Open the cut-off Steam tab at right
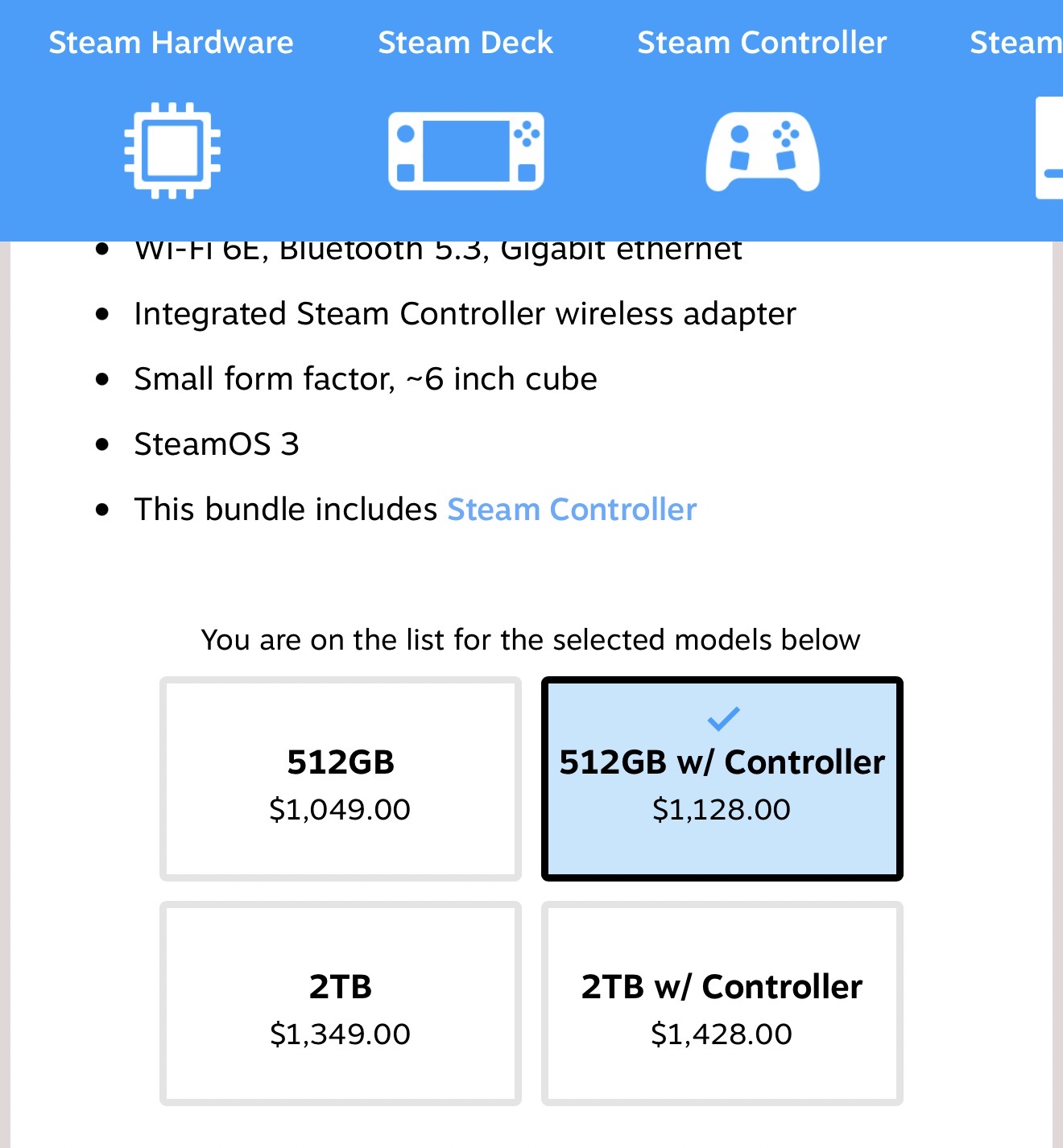The image size is (1063, 1148). (1016, 43)
